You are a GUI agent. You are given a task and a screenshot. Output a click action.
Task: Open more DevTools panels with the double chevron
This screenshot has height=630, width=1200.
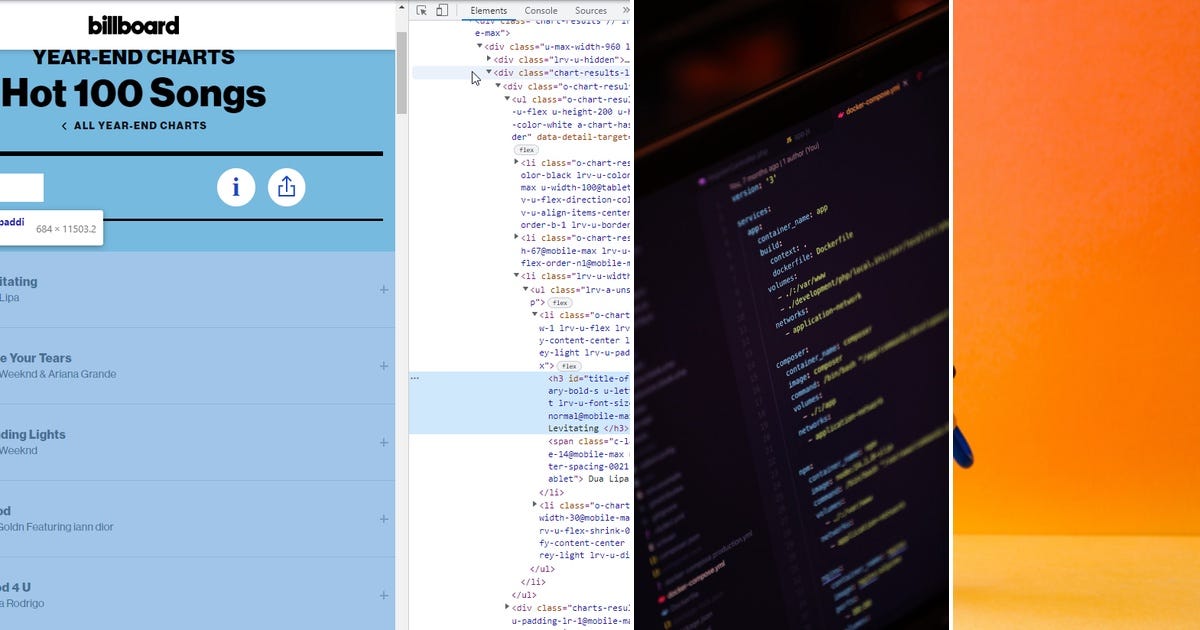click(626, 9)
